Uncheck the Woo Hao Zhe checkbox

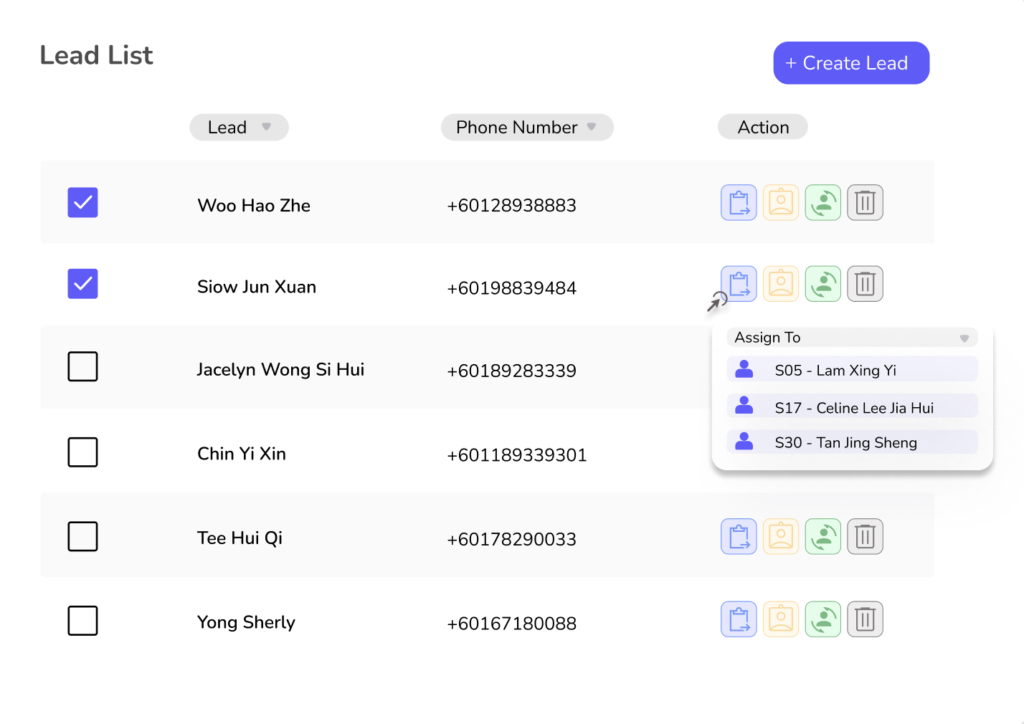tap(83, 203)
